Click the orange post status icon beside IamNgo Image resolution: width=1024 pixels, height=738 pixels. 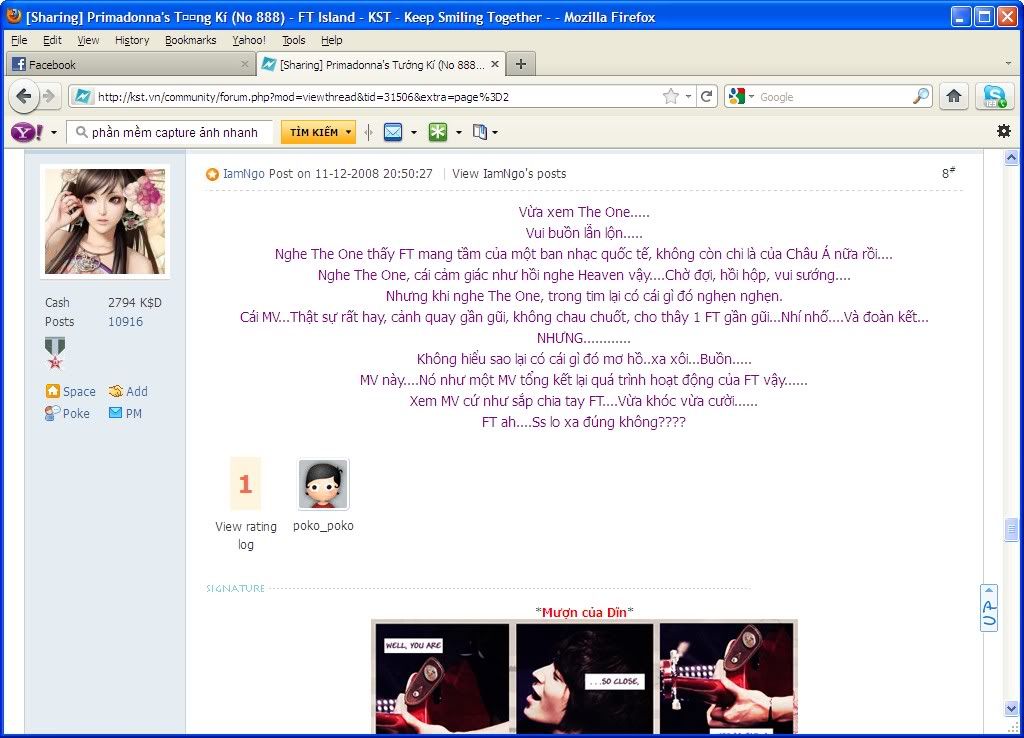[x=212, y=174]
